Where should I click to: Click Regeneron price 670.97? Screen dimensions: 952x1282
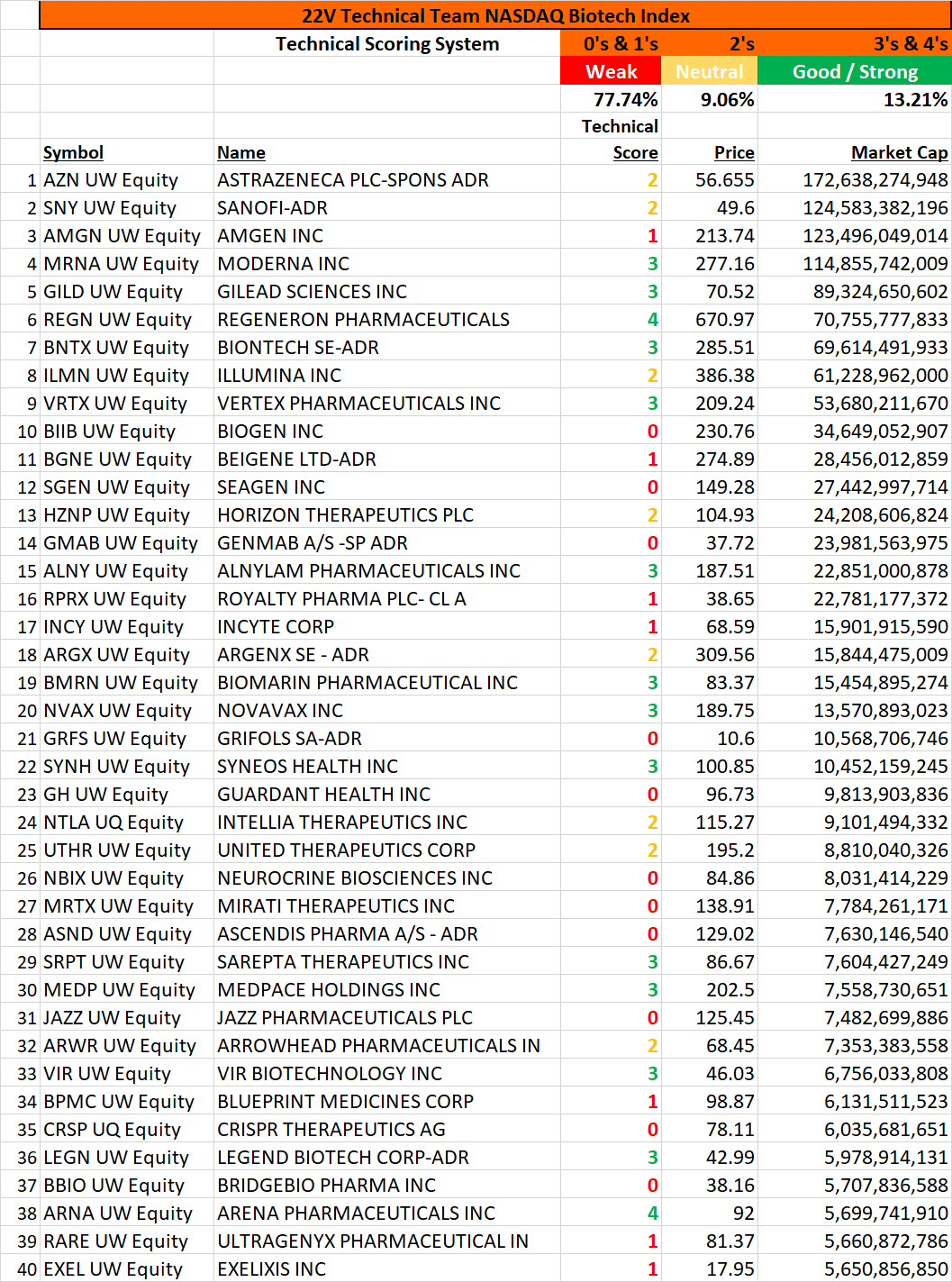[710, 320]
